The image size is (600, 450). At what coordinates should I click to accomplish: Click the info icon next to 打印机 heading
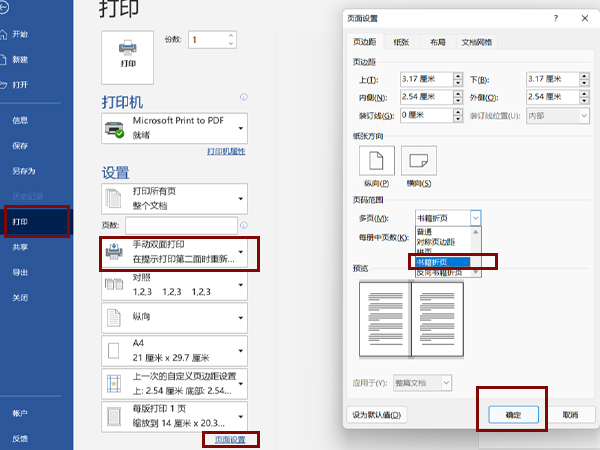(x=243, y=98)
